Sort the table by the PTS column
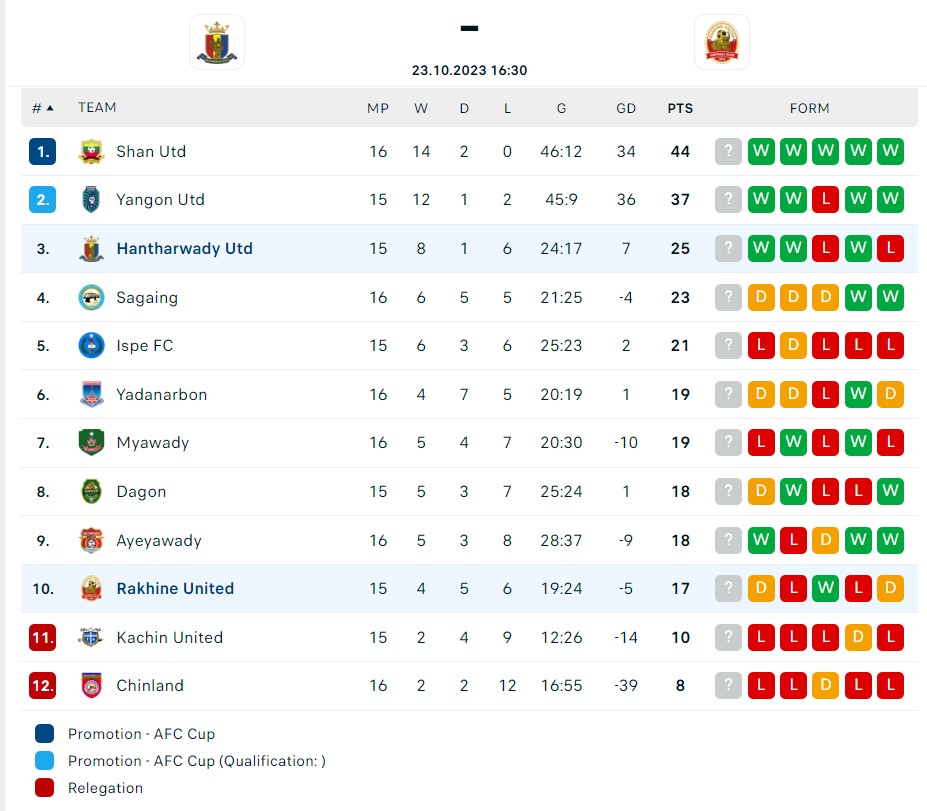This screenshot has height=811, width=927. pos(680,108)
